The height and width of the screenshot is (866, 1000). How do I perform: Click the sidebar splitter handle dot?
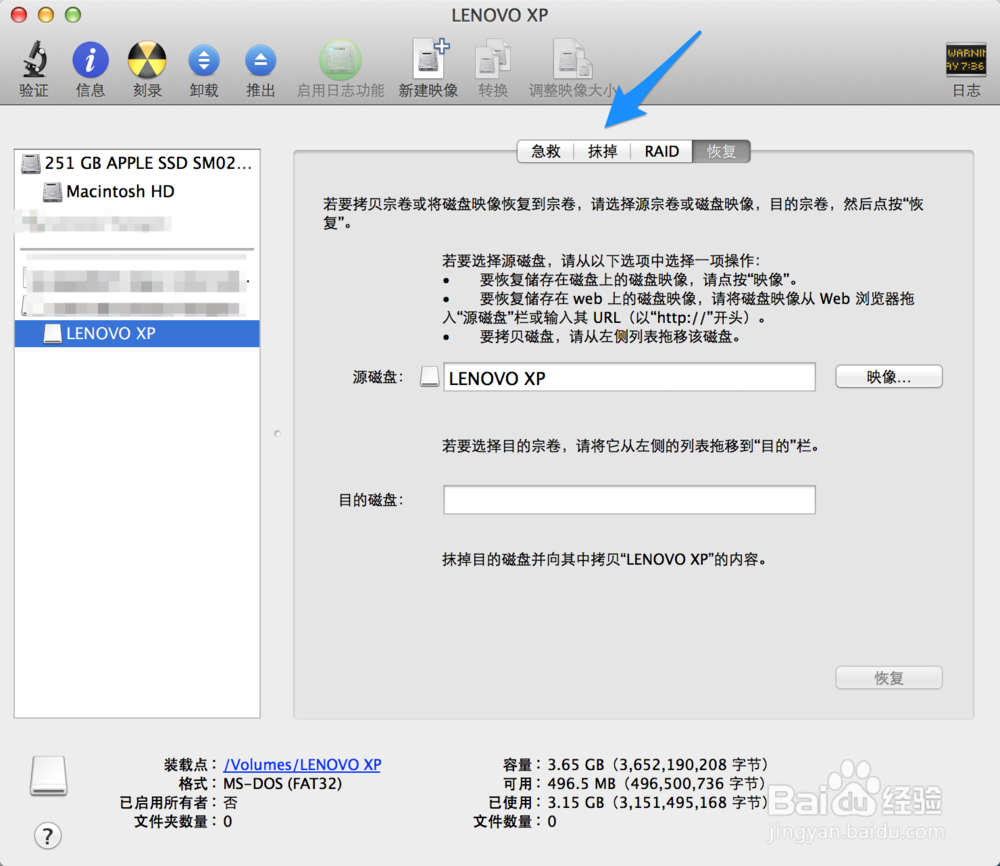(277, 434)
